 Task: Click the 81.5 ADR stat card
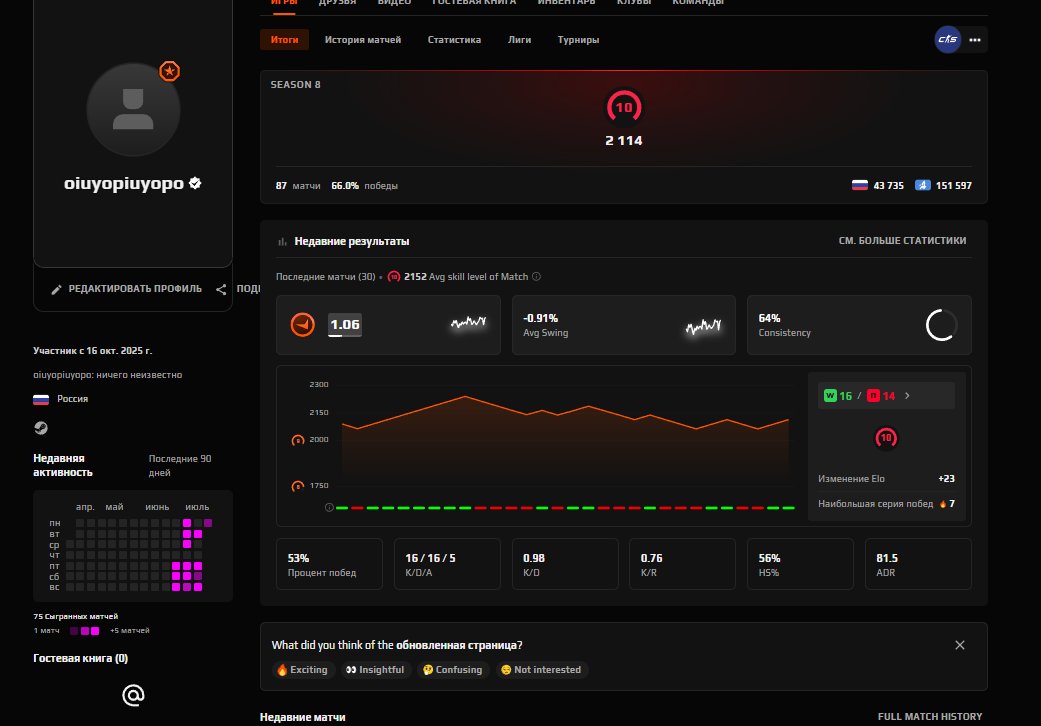(x=918, y=564)
